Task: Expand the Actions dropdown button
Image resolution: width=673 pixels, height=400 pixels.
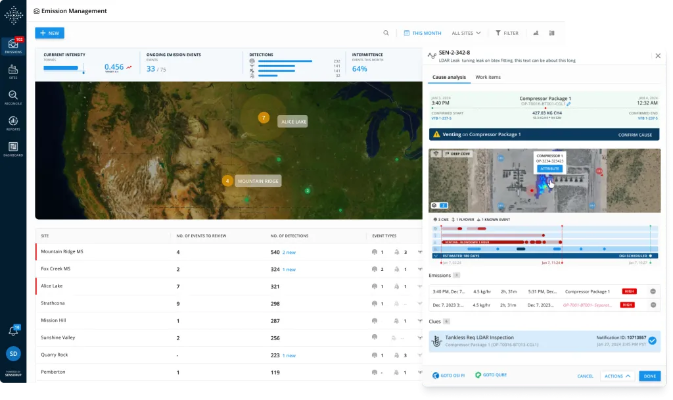Action: (x=616, y=376)
